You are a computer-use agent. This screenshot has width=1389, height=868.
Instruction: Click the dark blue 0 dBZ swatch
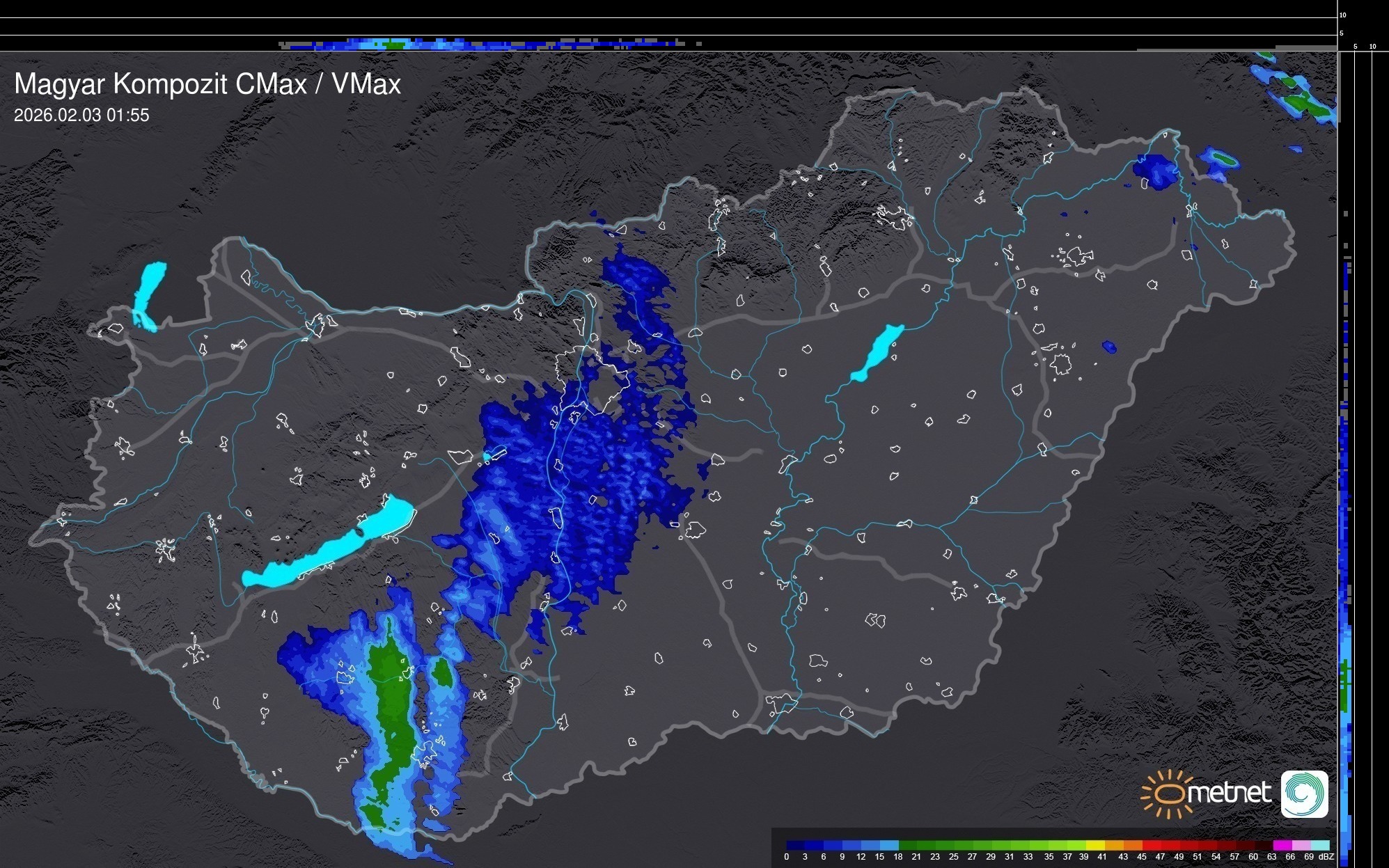point(795,845)
